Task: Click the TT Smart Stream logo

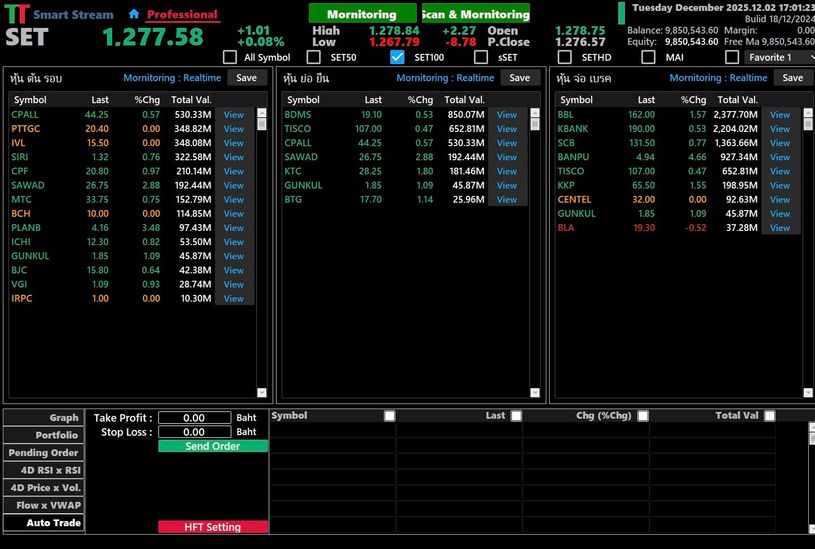Action: 18,15
